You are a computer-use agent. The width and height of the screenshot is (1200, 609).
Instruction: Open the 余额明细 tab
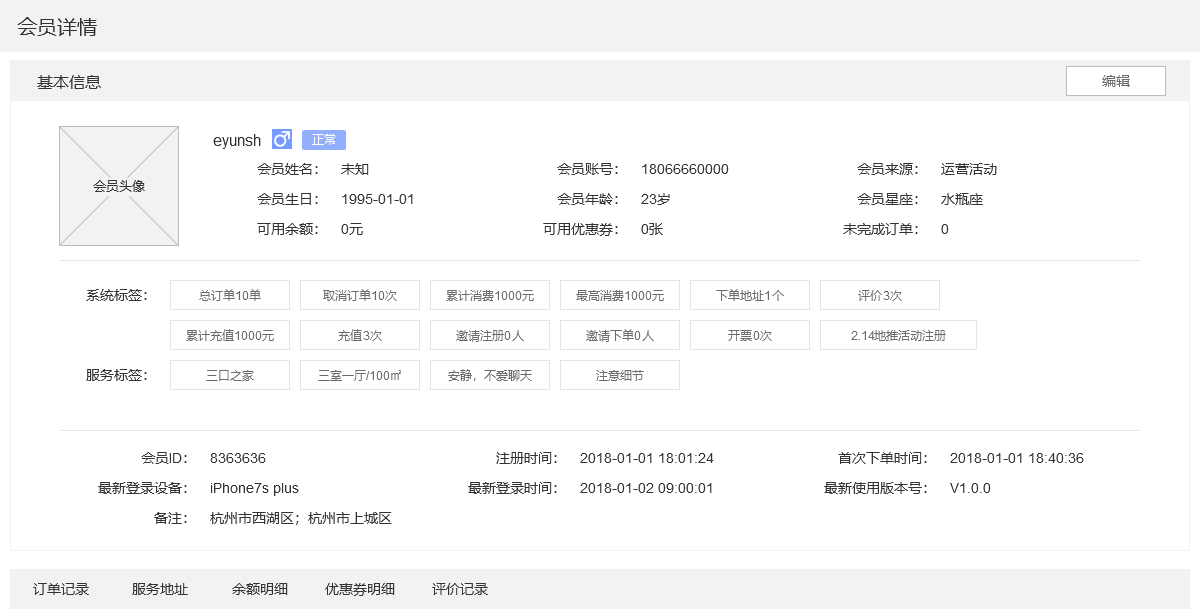260,589
